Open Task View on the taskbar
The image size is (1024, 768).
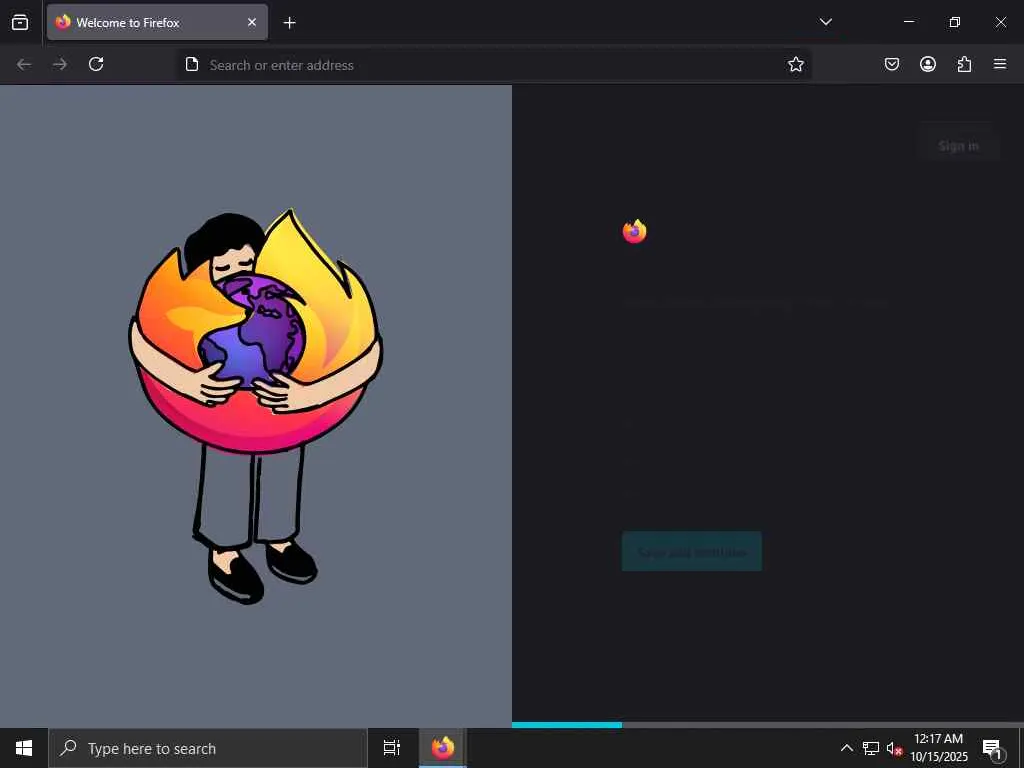tap(392, 748)
